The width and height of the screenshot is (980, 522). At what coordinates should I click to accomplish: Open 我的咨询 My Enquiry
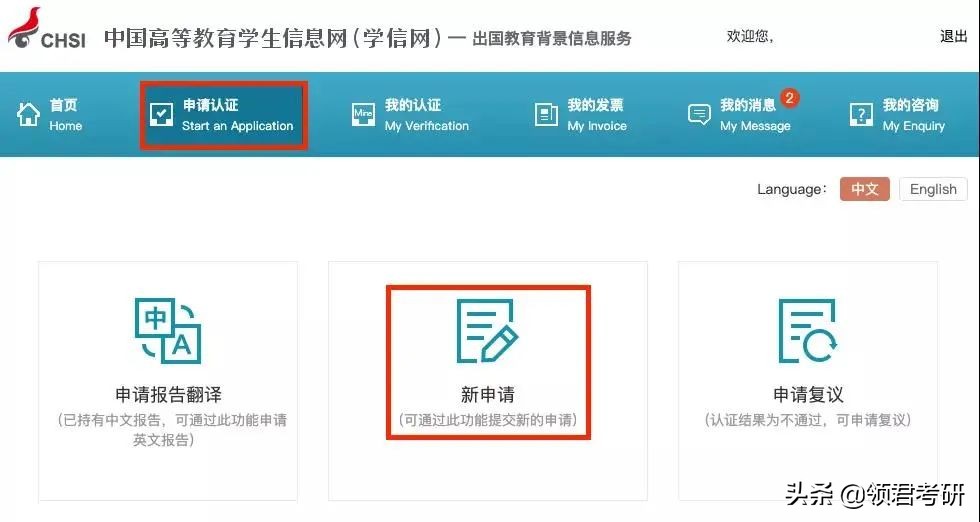pos(898,115)
